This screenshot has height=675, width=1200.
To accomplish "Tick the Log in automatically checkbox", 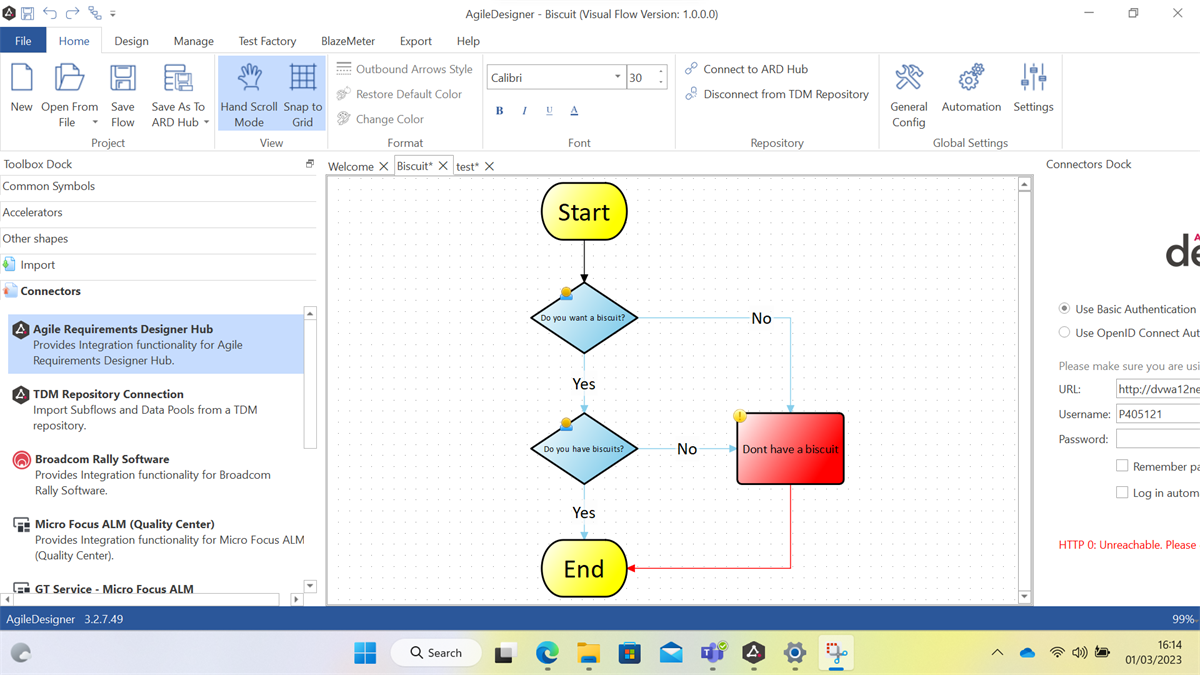I will click(x=1122, y=492).
